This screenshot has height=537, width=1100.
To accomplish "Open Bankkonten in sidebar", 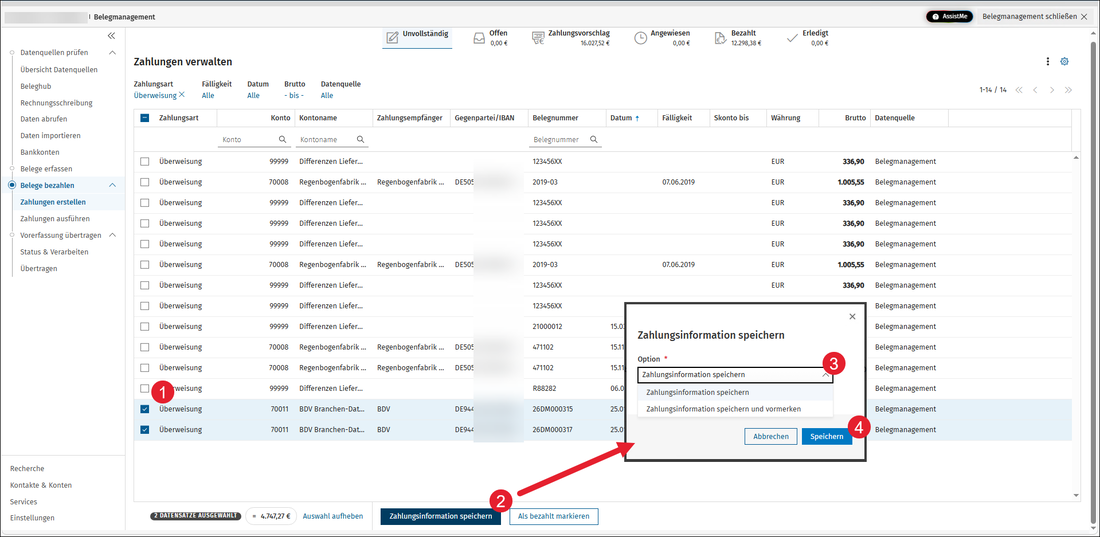I will (40, 152).
